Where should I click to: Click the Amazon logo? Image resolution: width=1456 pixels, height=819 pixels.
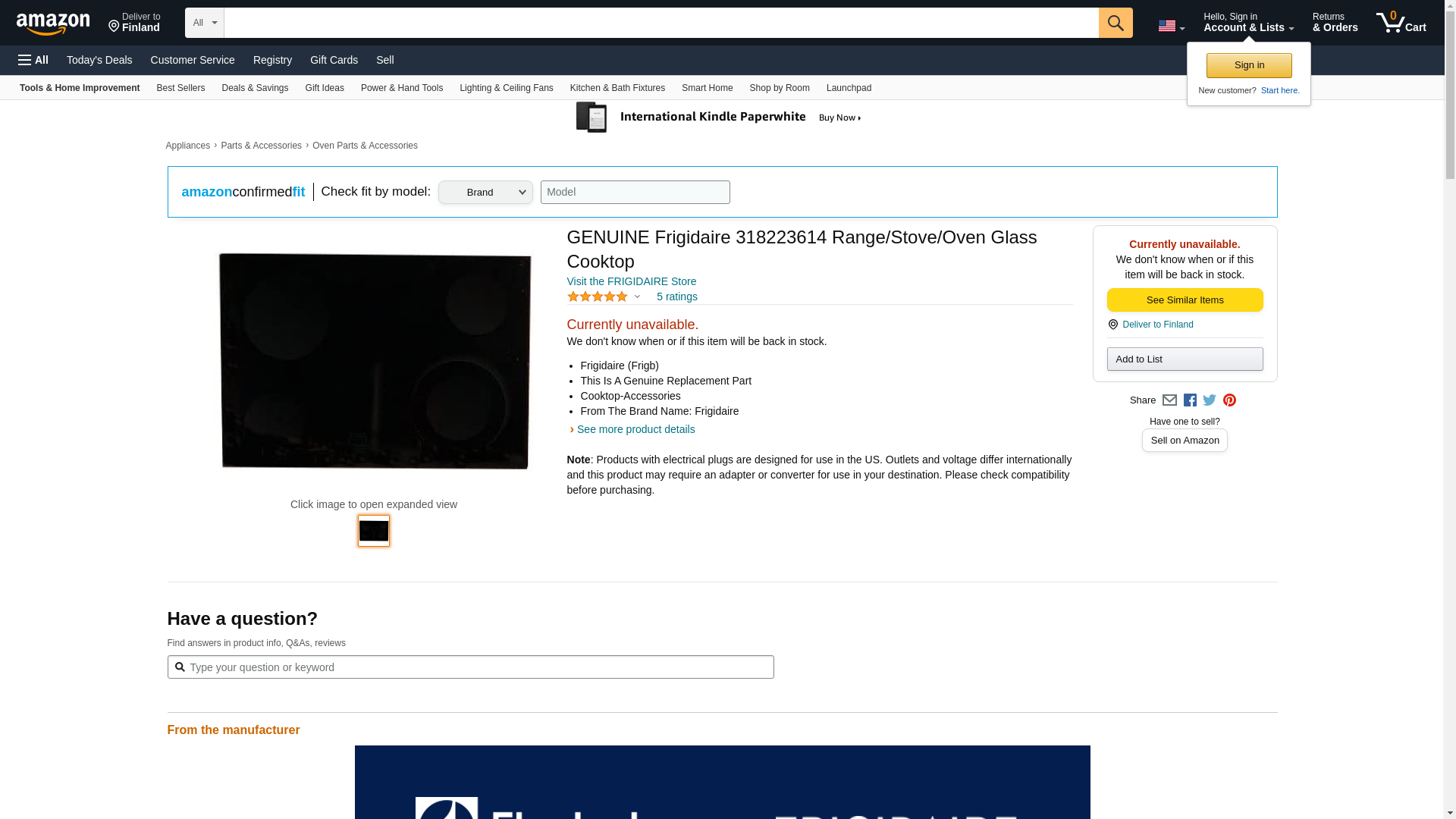point(53,24)
